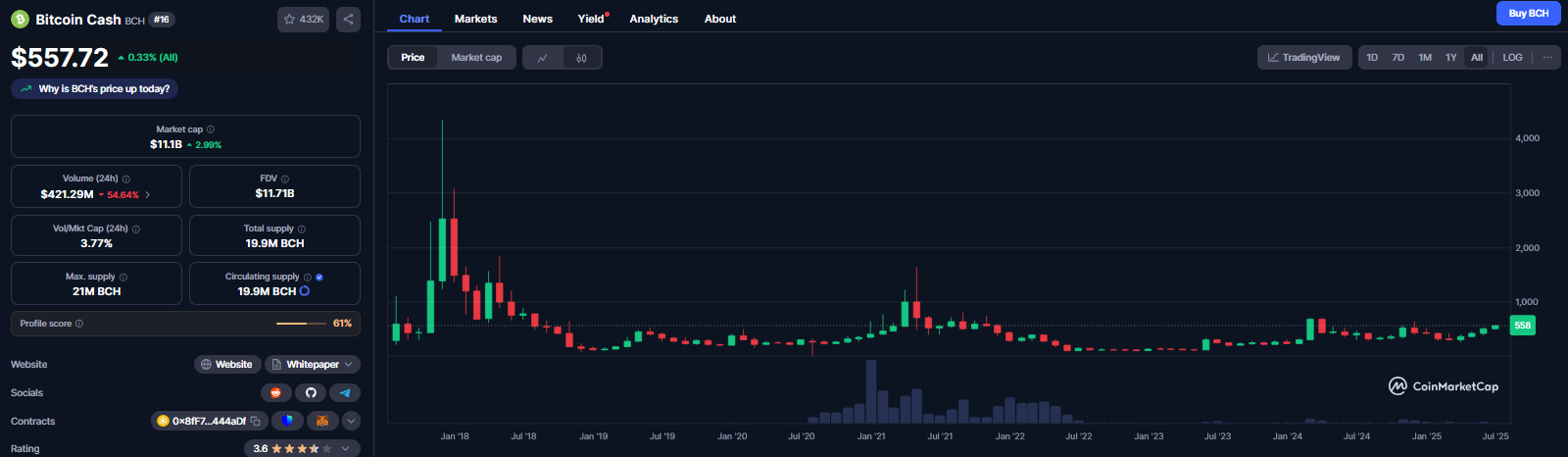Switch to line chart view
This screenshot has width=1568, height=457.
click(x=542, y=58)
